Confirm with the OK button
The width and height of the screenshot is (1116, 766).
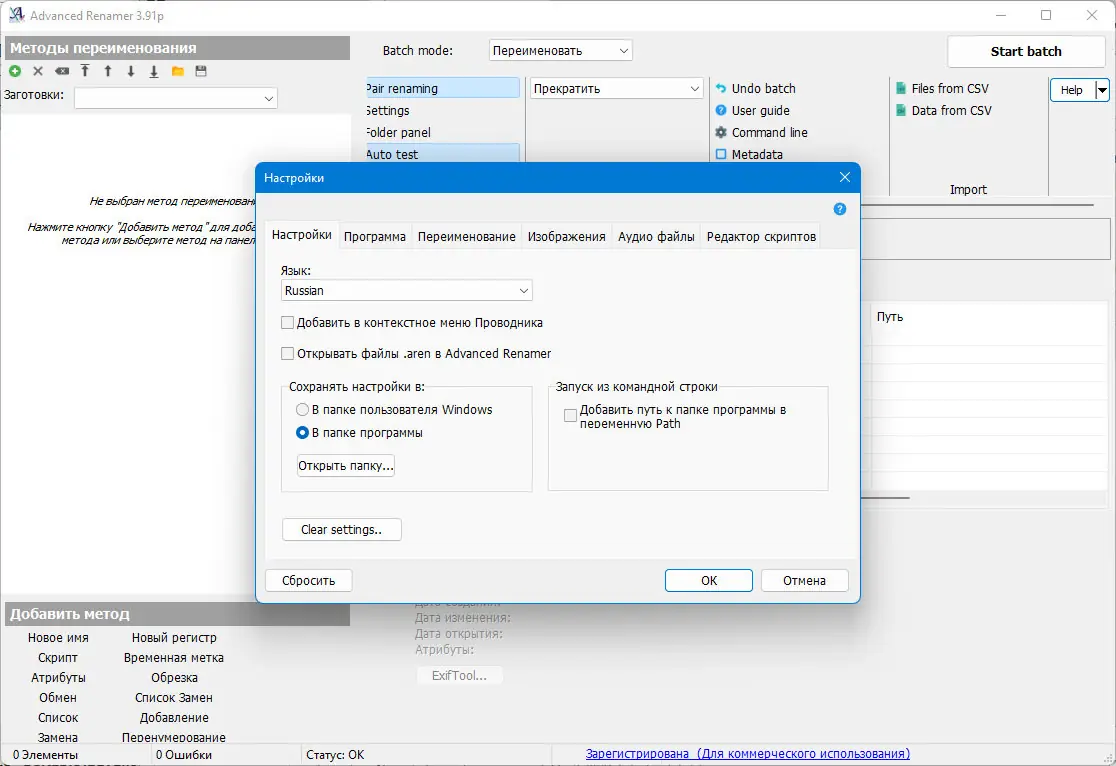pyautogui.click(x=709, y=580)
